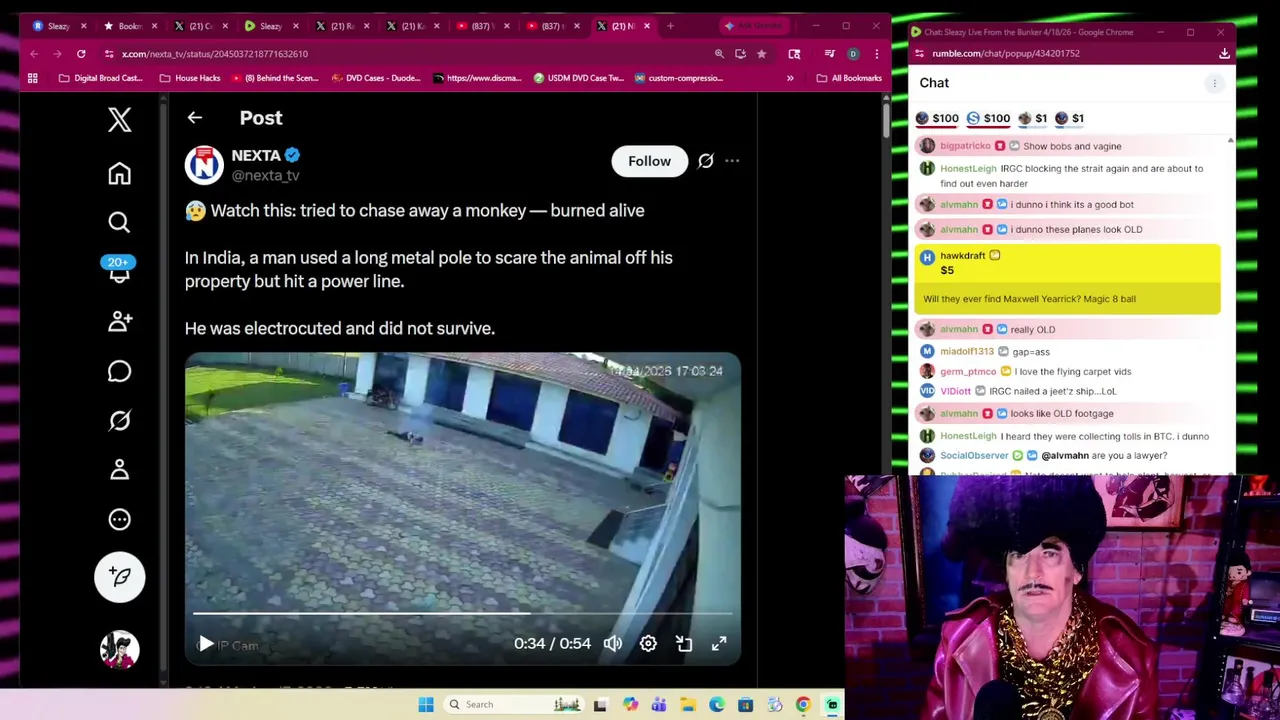This screenshot has width=1280, height=720.
Task: Follow the NEXTA account
Action: [x=649, y=161]
